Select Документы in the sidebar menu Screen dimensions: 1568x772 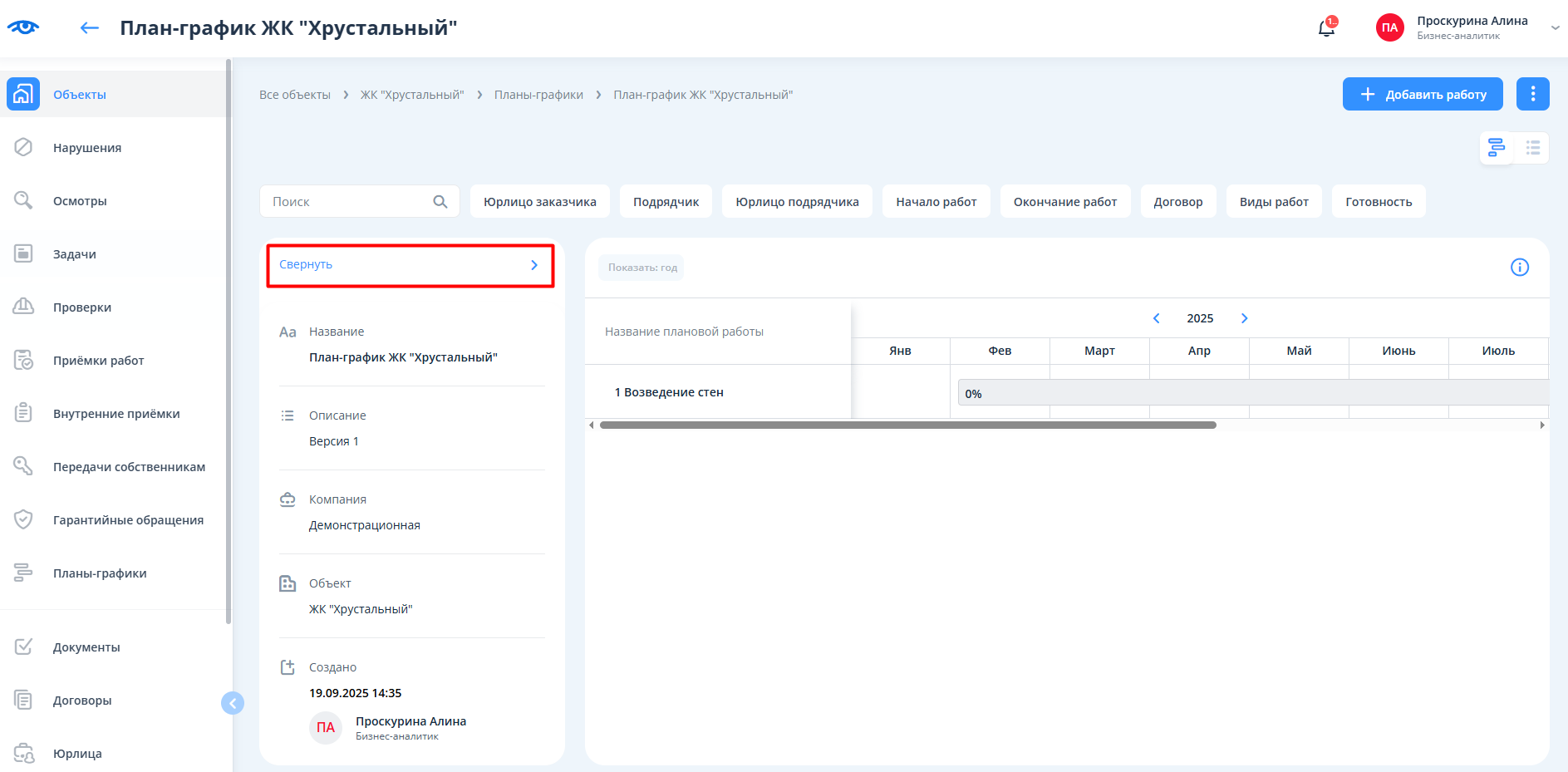(x=86, y=647)
